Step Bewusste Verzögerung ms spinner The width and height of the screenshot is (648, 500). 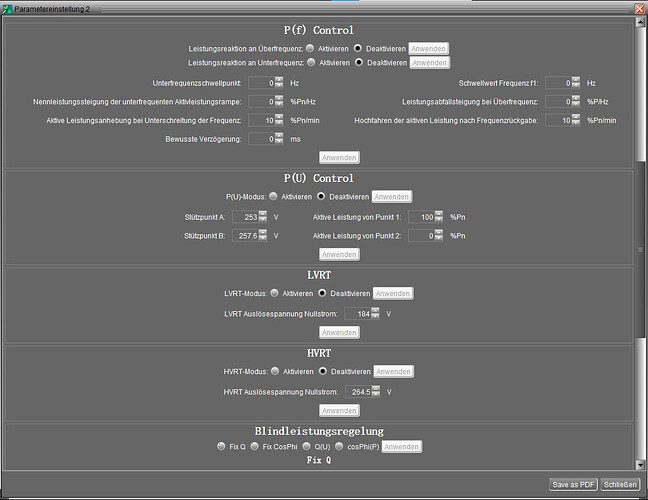(x=279, y=138)
